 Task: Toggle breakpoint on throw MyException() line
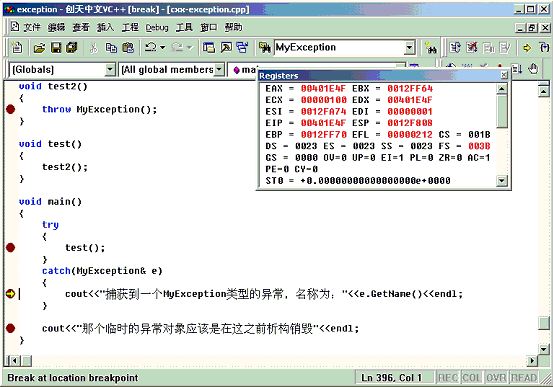pos(11,109)
